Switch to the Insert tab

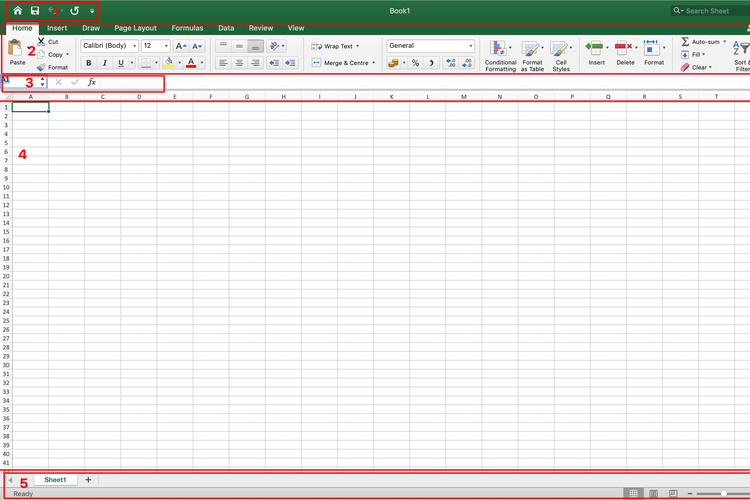coord(57,28)
